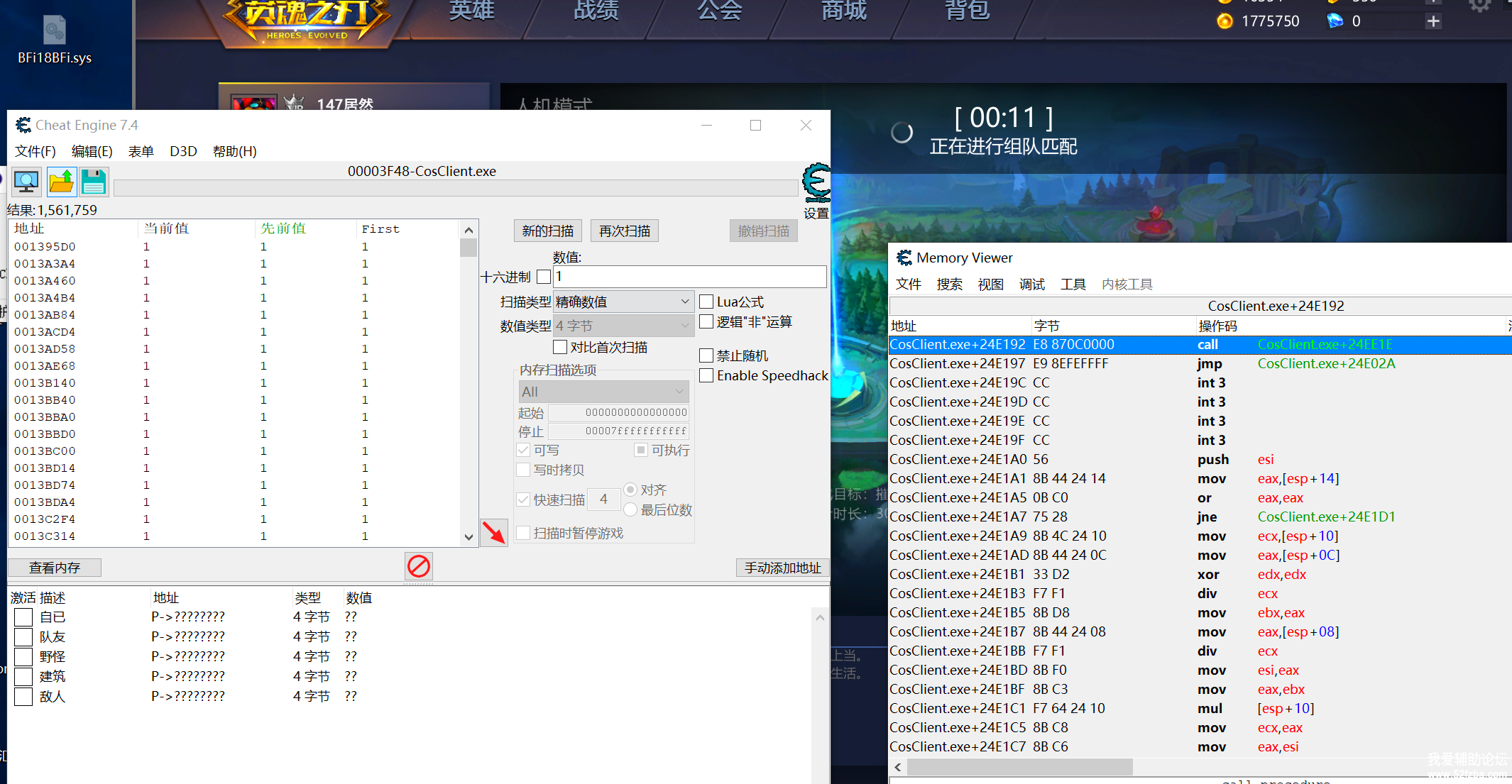Open the 商城 tab in game
1512x784 pixels.
(x=844, y=10)
